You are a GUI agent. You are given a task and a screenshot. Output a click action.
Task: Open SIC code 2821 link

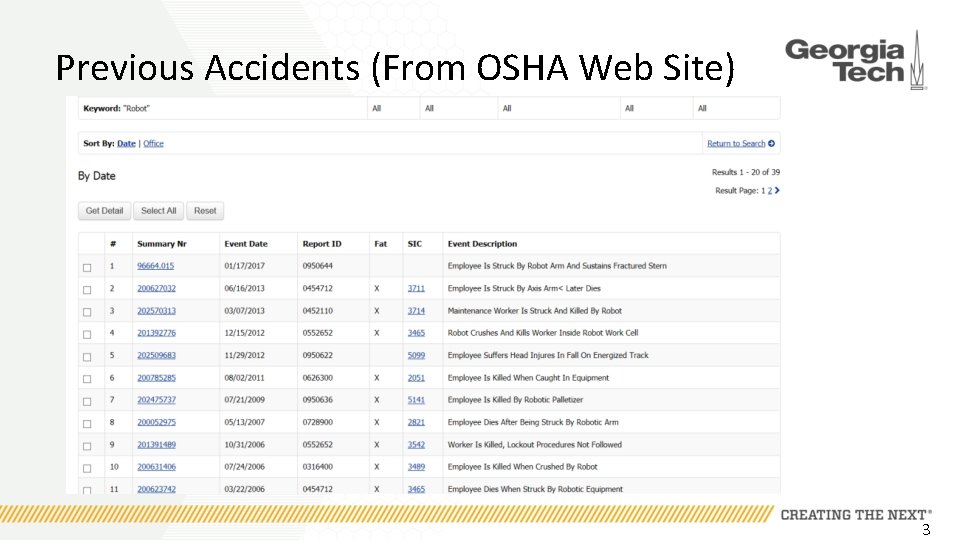coord(416,422)
